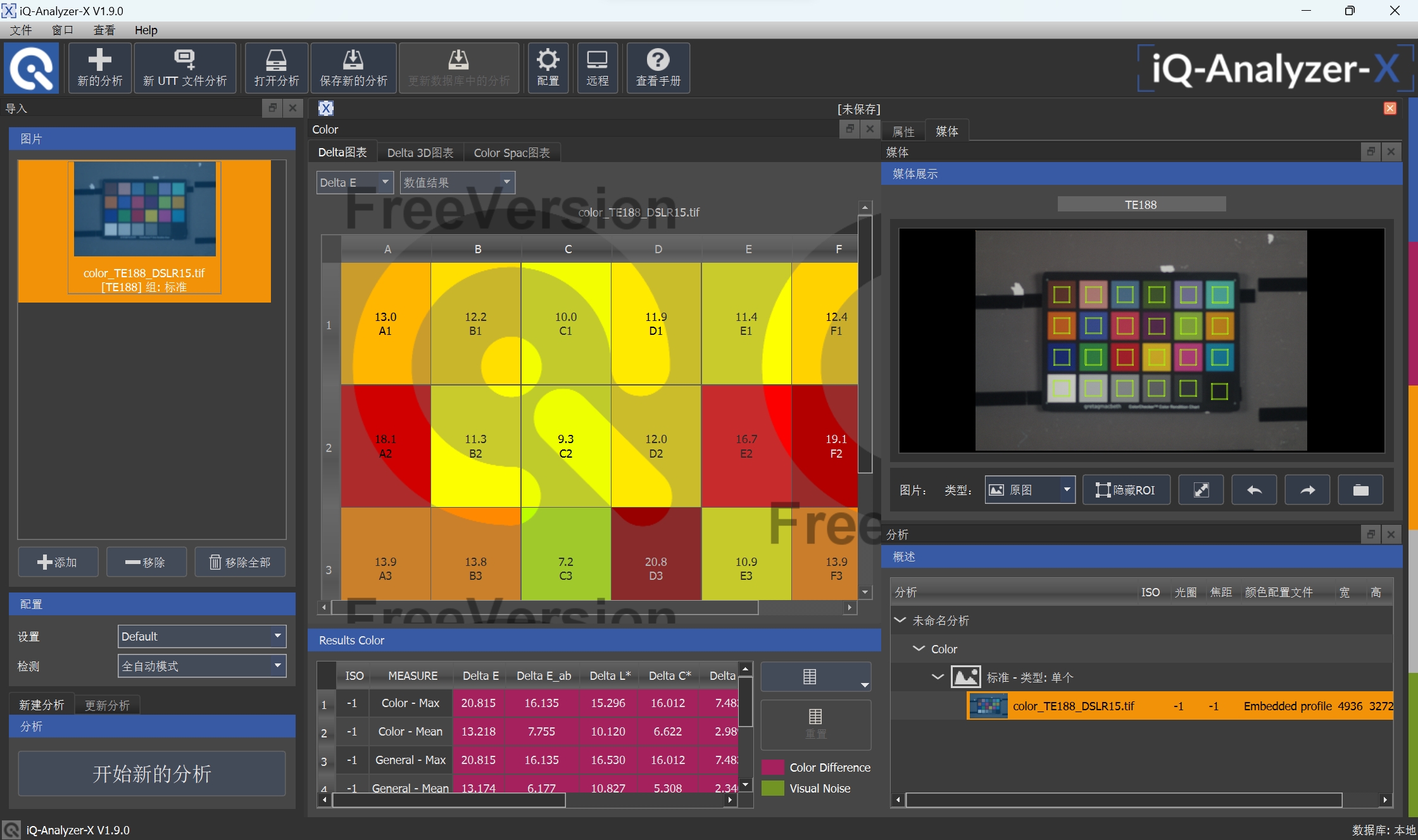1418x840 pixels.
Task: Click the 开始新的分析 button
Action: 152,774
